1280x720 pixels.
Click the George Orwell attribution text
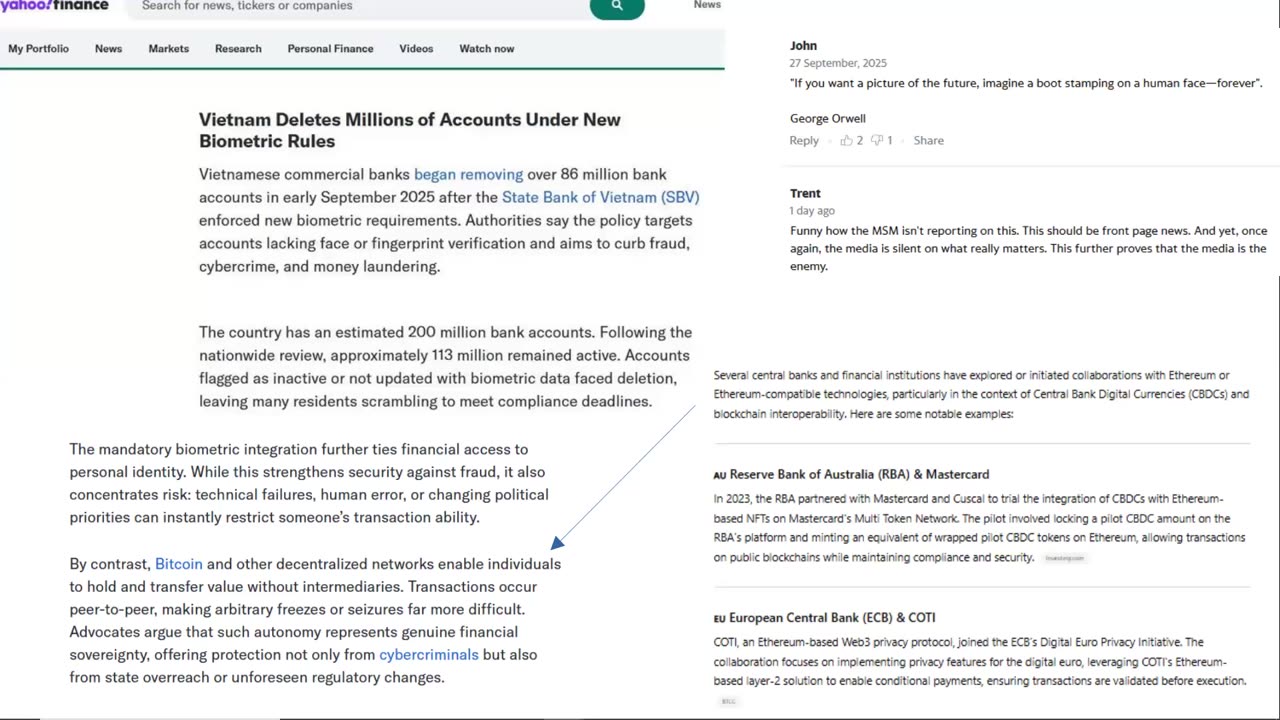click(828, 118)
